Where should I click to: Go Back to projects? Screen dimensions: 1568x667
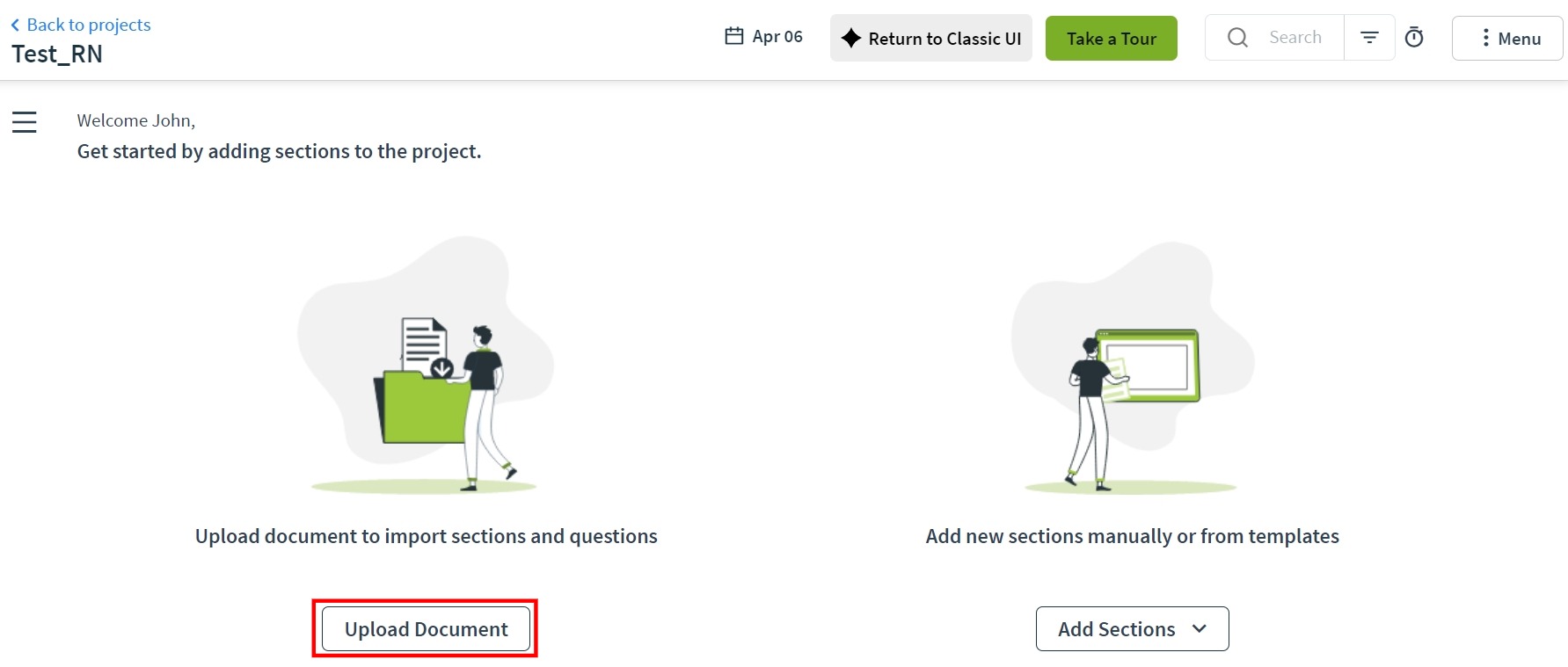point(81,25)
